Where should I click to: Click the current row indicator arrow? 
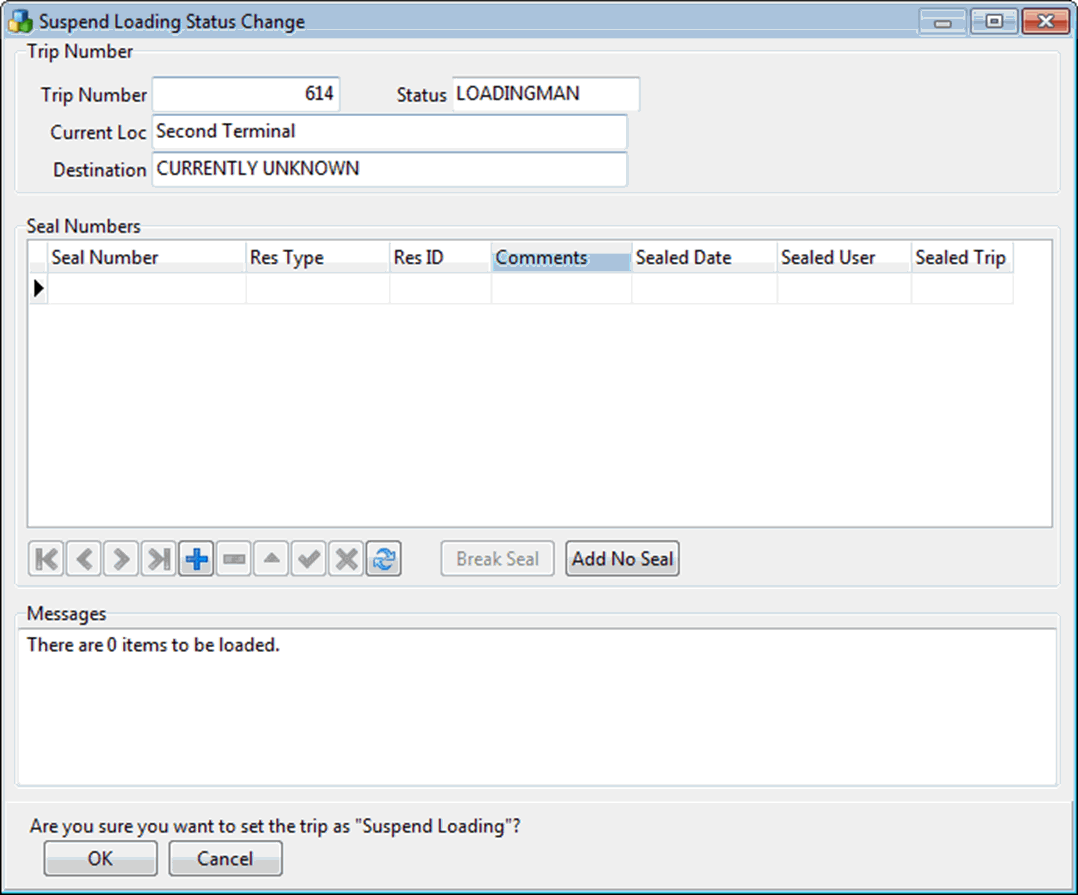[x=38, y=288]
